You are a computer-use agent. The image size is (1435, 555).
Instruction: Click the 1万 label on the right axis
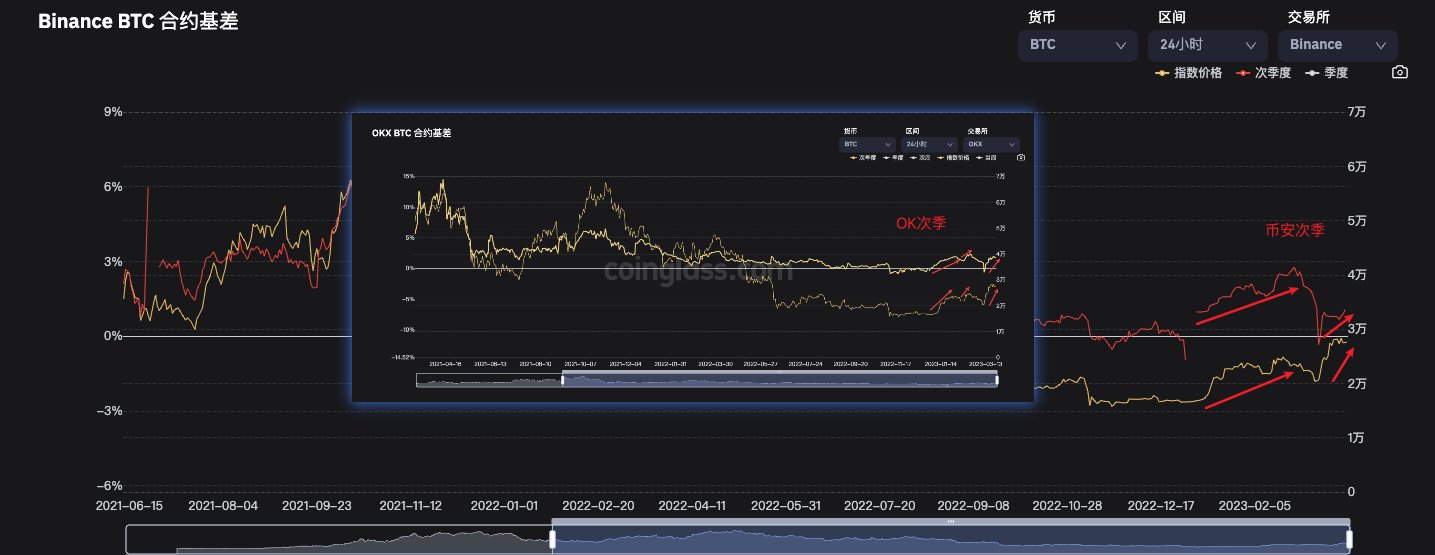(x=1357, y=437)
